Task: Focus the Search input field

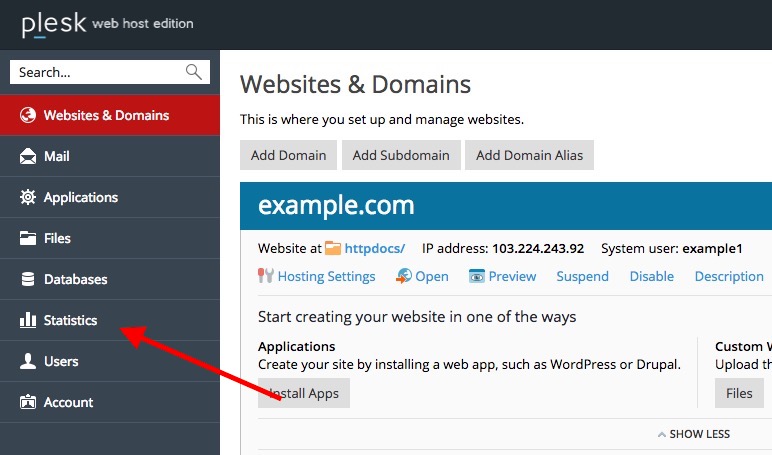Action: tap(95, 72)
